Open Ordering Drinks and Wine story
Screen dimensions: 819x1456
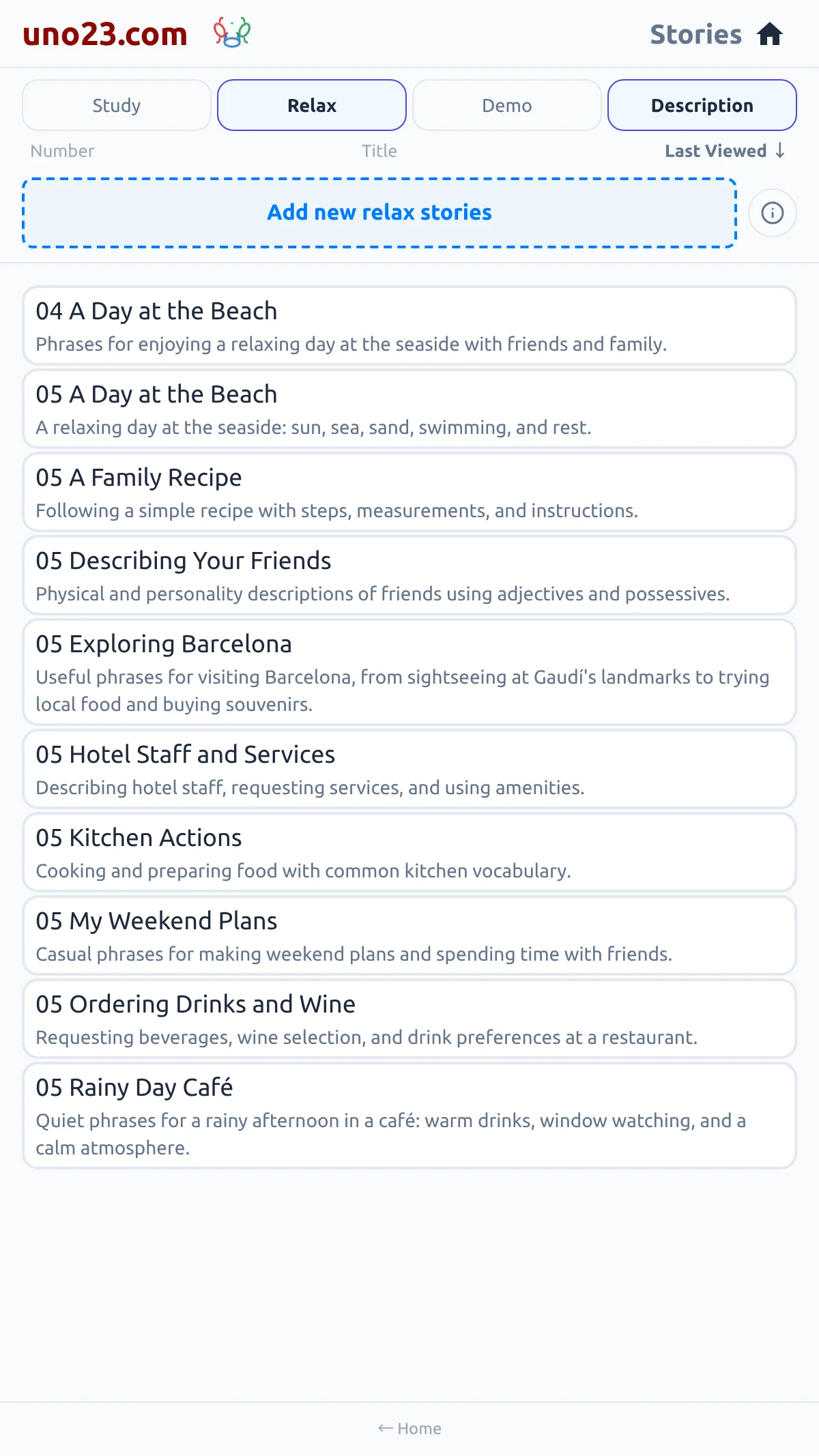pyautogui.click(x=409, y=1019)
